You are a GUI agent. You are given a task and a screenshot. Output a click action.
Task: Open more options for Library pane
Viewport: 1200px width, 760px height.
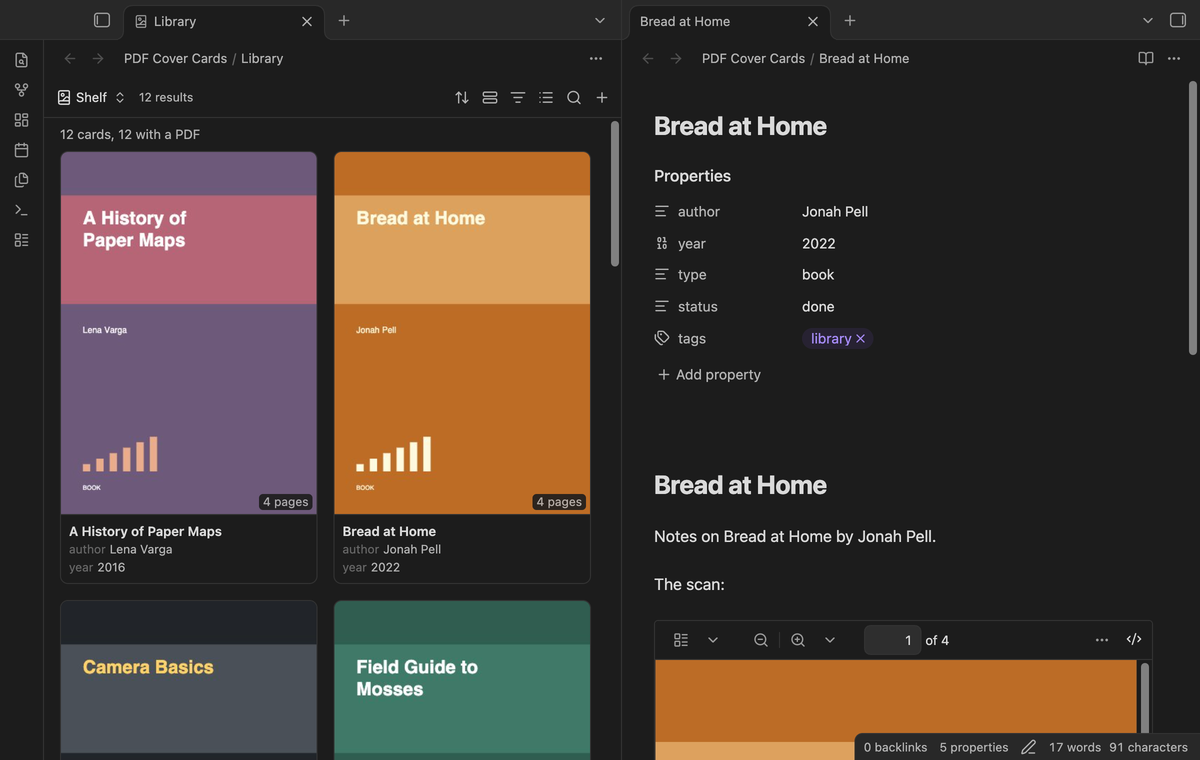pos(596,58)
